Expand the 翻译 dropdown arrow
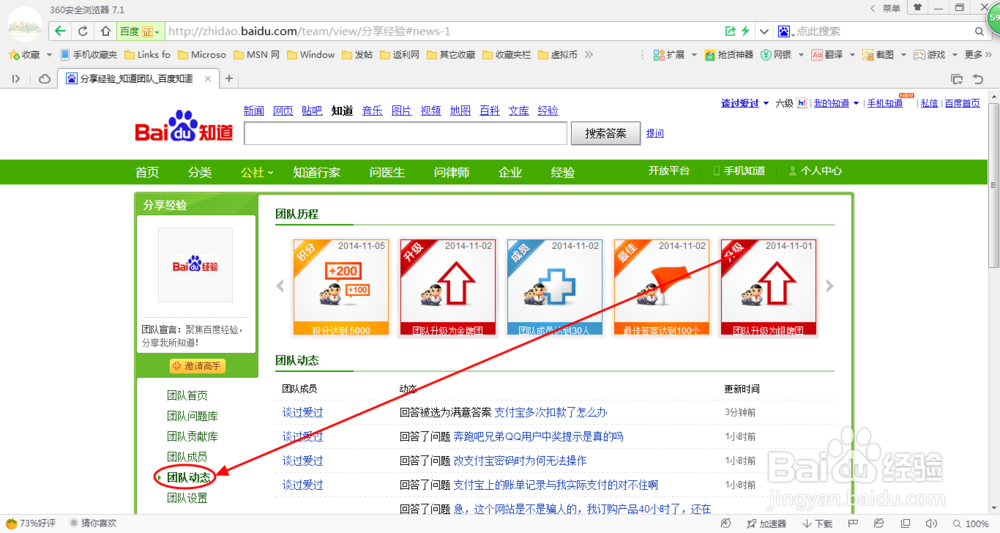The image size is (1000, 533). 852,55
